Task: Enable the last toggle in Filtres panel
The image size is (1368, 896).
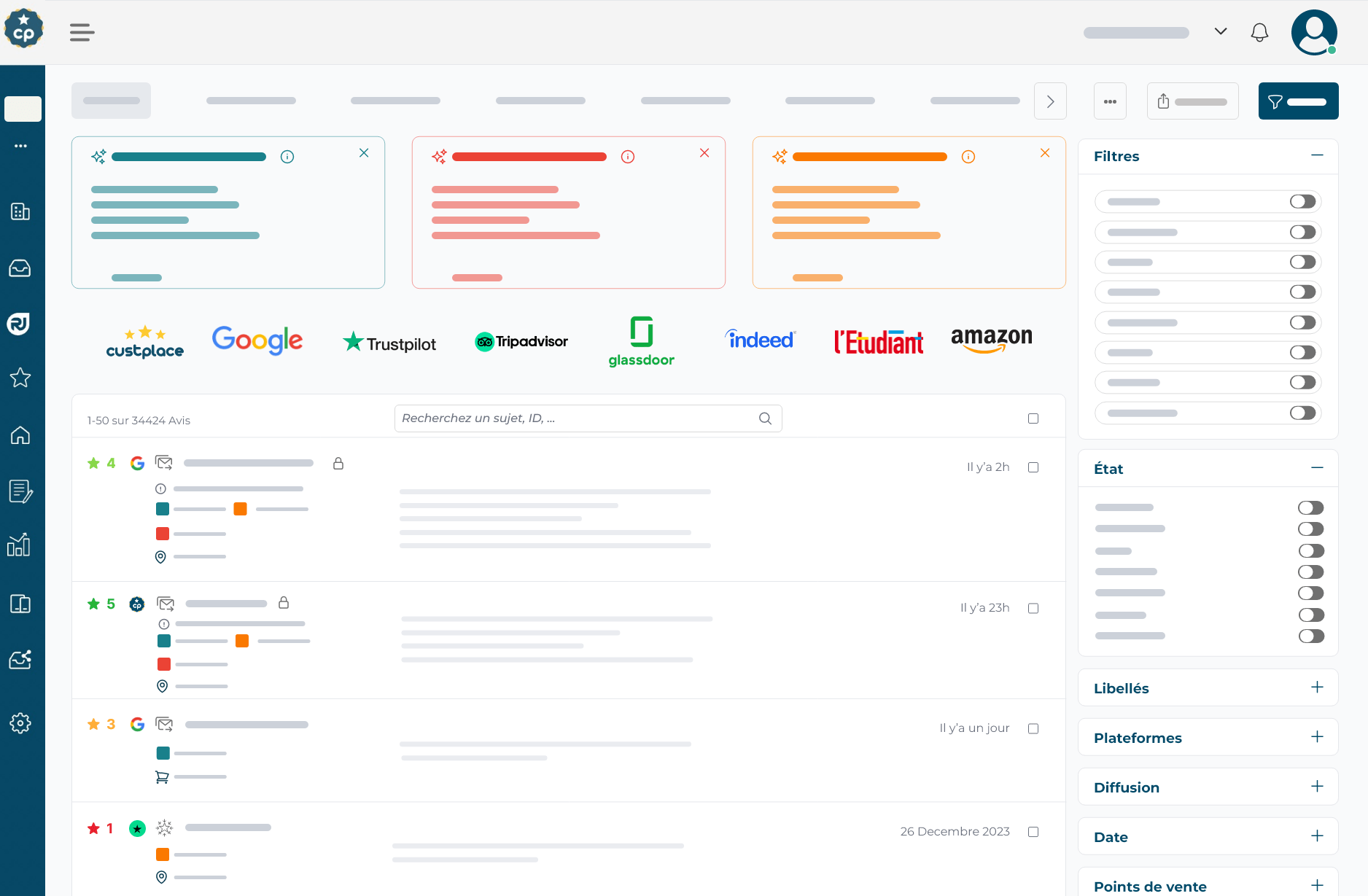Action: click(x=1302, y=413)
